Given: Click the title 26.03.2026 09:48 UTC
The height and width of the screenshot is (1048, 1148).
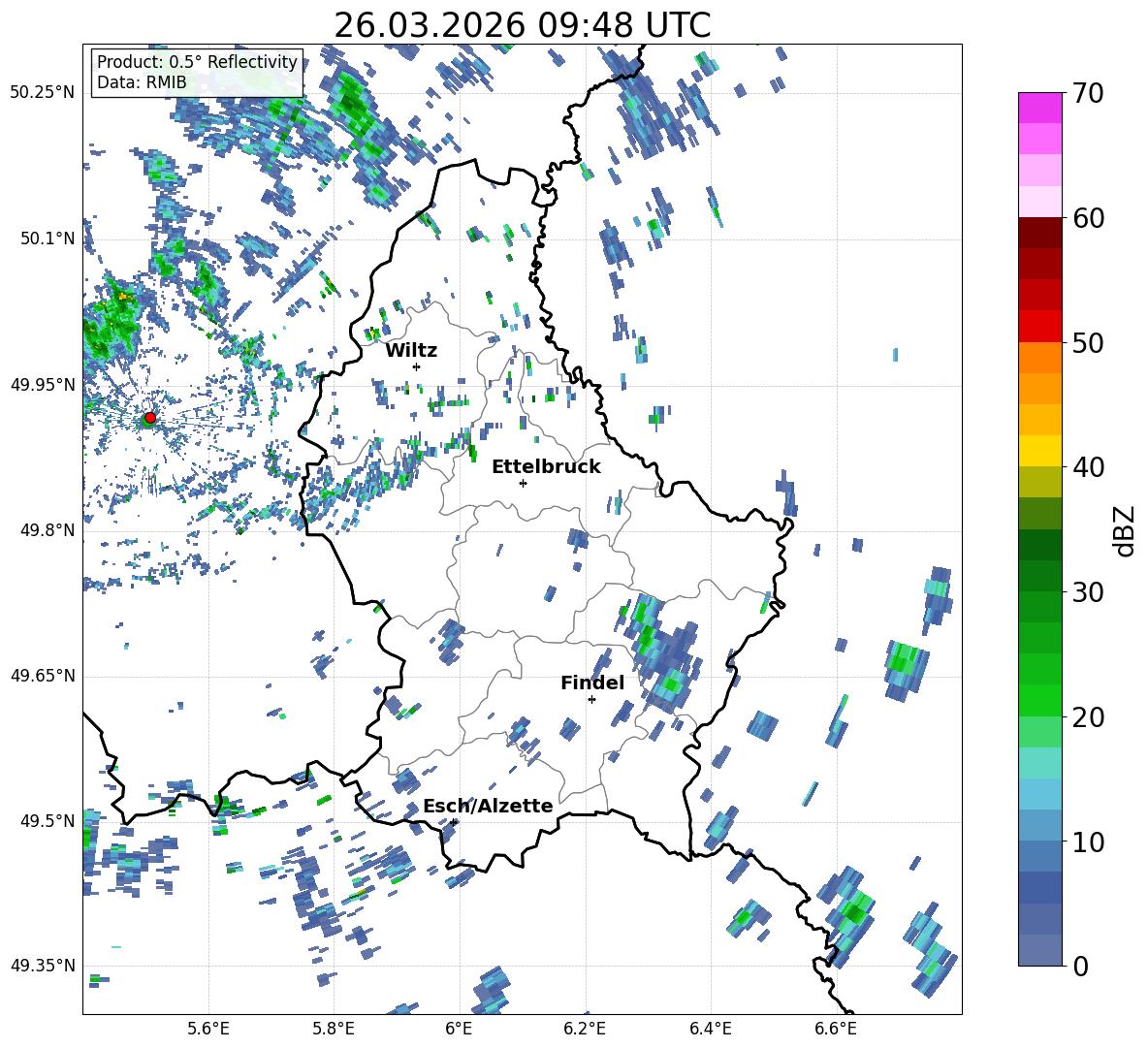Looking at the screenshot, I should click(522, 25).
